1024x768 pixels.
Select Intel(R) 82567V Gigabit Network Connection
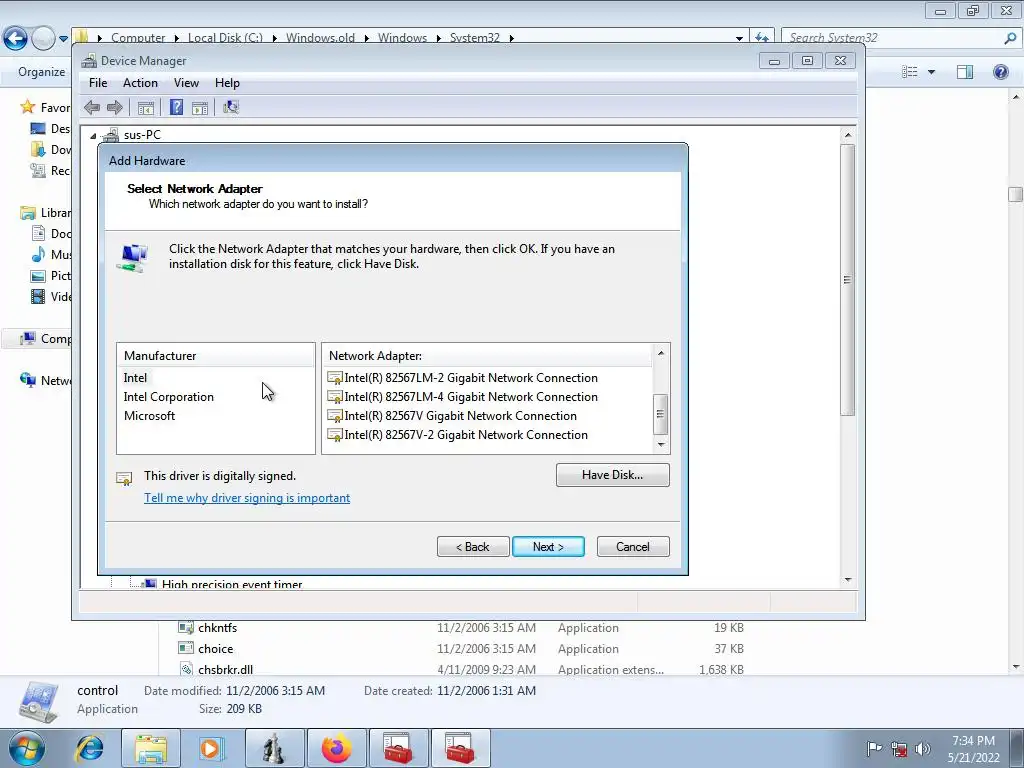point(453,415)
